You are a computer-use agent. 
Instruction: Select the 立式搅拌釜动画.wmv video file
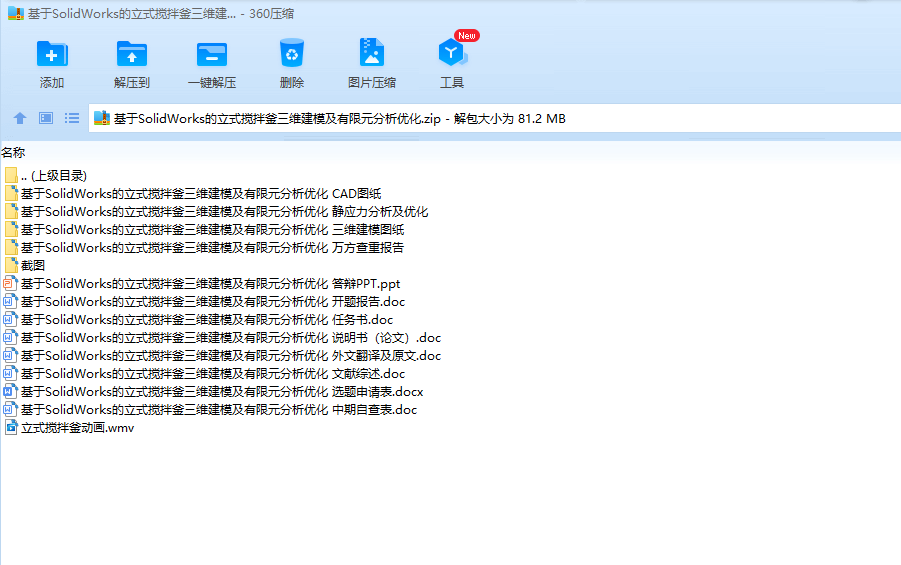[x=70, y=428]
